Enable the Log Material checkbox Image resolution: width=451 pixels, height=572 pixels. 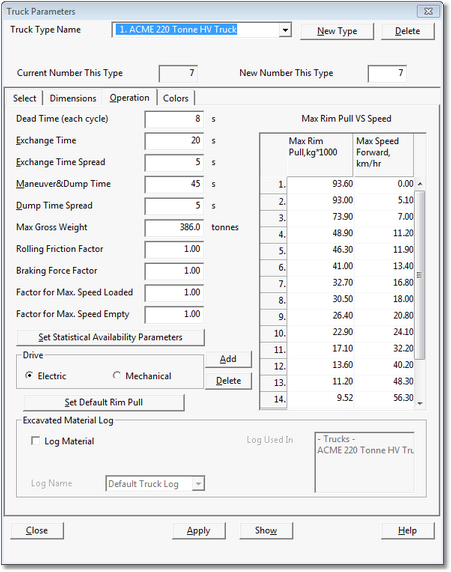click(36, 441)
